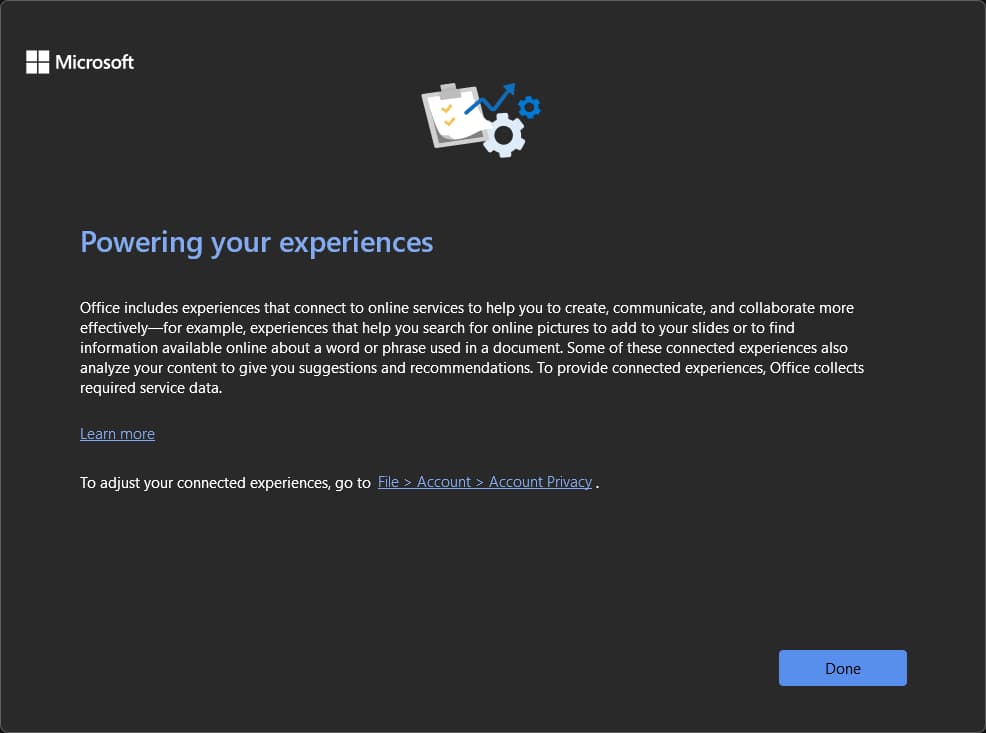Image resolution: width=986 pixels, height=733 pixels.
Task: Click the metal clip atop the clipboard
Action: [x=446, y=91]
